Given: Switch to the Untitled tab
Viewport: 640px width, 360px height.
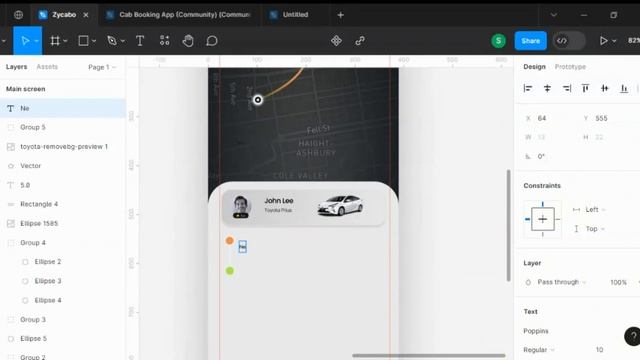Looking at the screenshot, I should [x=295, y=15].
